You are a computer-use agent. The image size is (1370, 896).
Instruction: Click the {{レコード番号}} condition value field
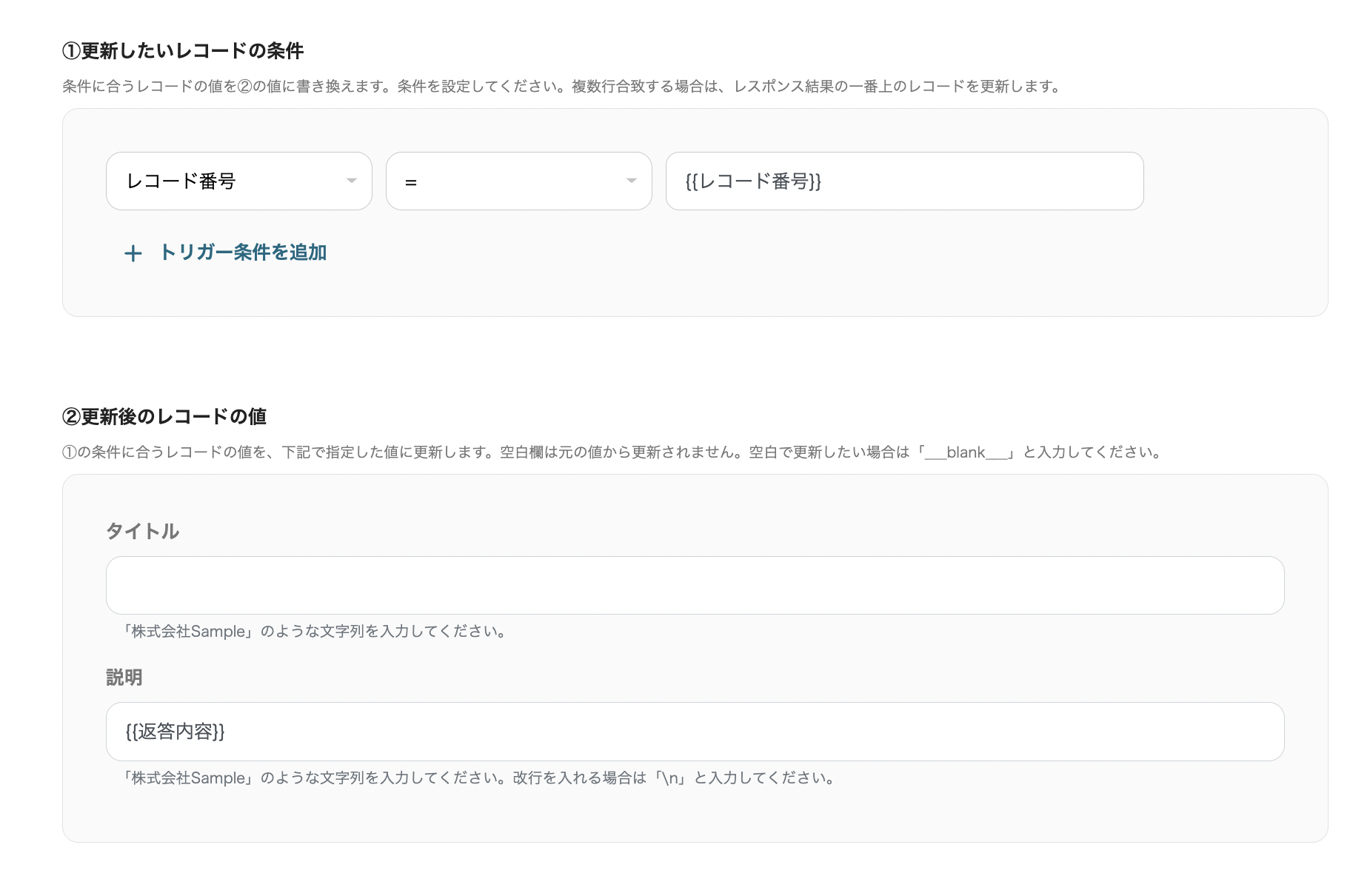click(905, 181)
